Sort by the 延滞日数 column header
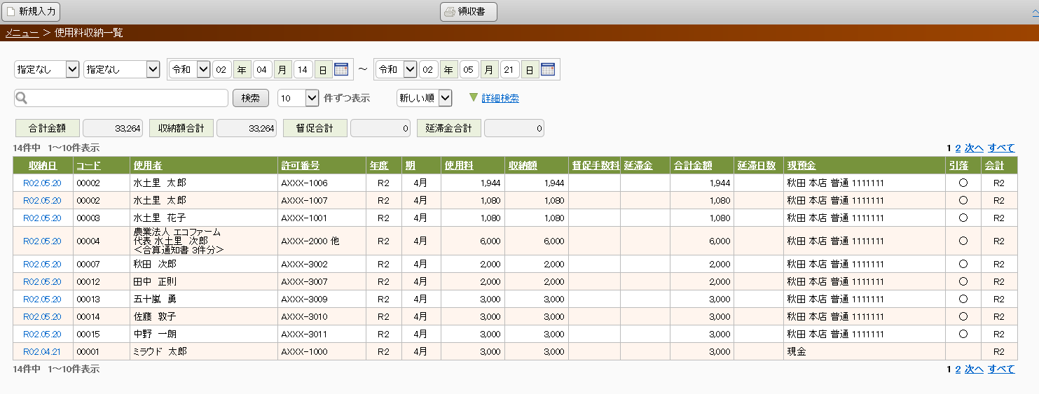Image resolution: width=1039 pixels, height=394 pixels. pos(756,166)
